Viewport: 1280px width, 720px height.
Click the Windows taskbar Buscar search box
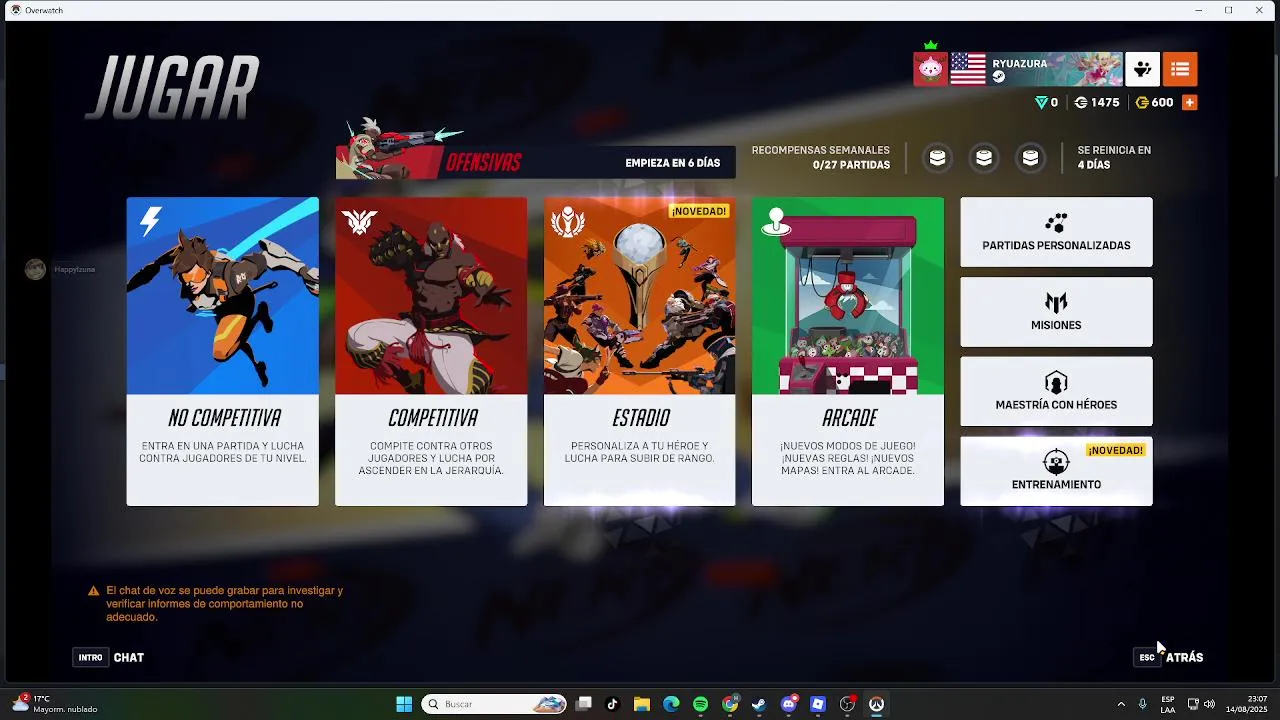point(494,704)
